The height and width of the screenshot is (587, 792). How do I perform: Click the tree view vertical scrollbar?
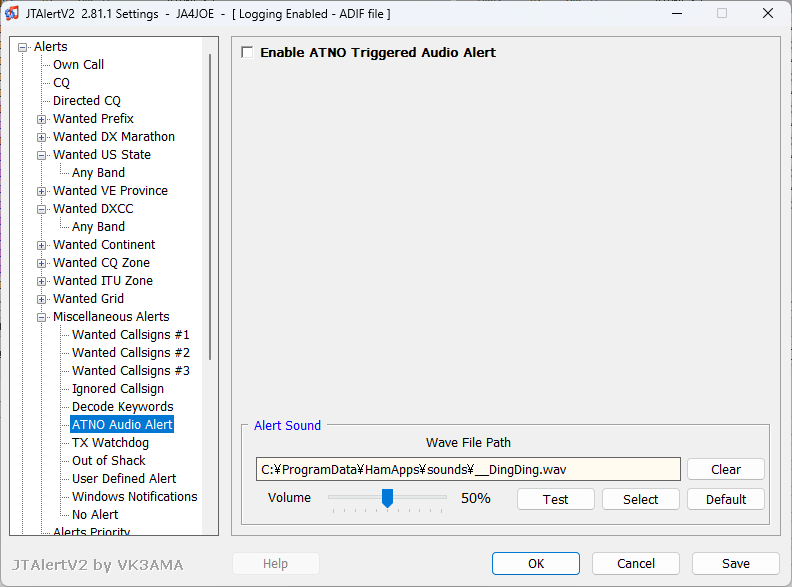coord(210,207)
